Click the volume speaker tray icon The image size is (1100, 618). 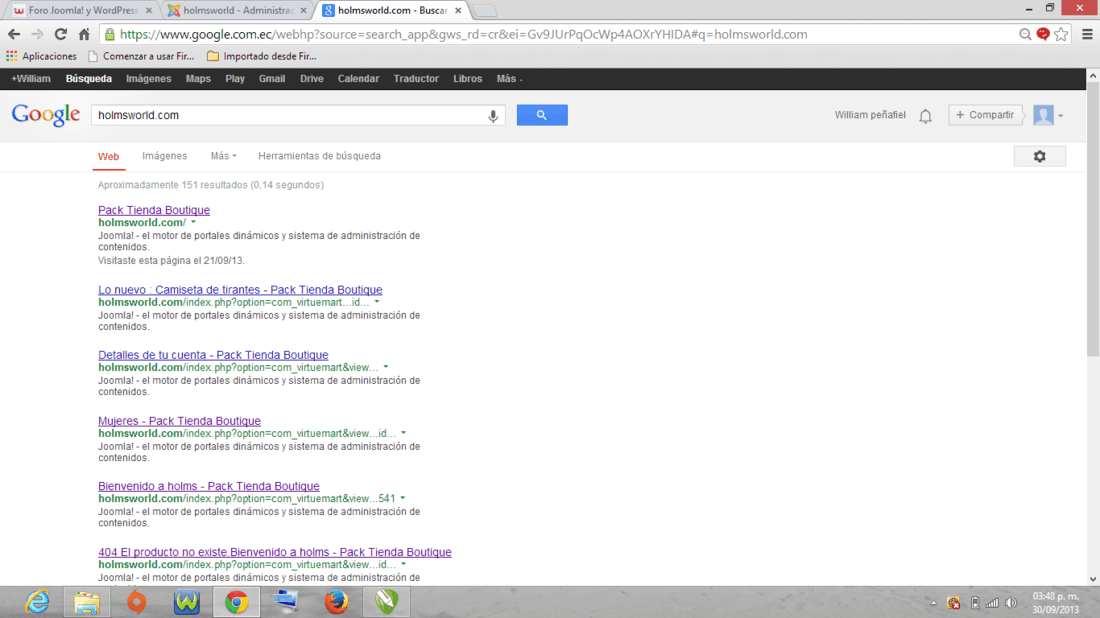point(1011,603)
